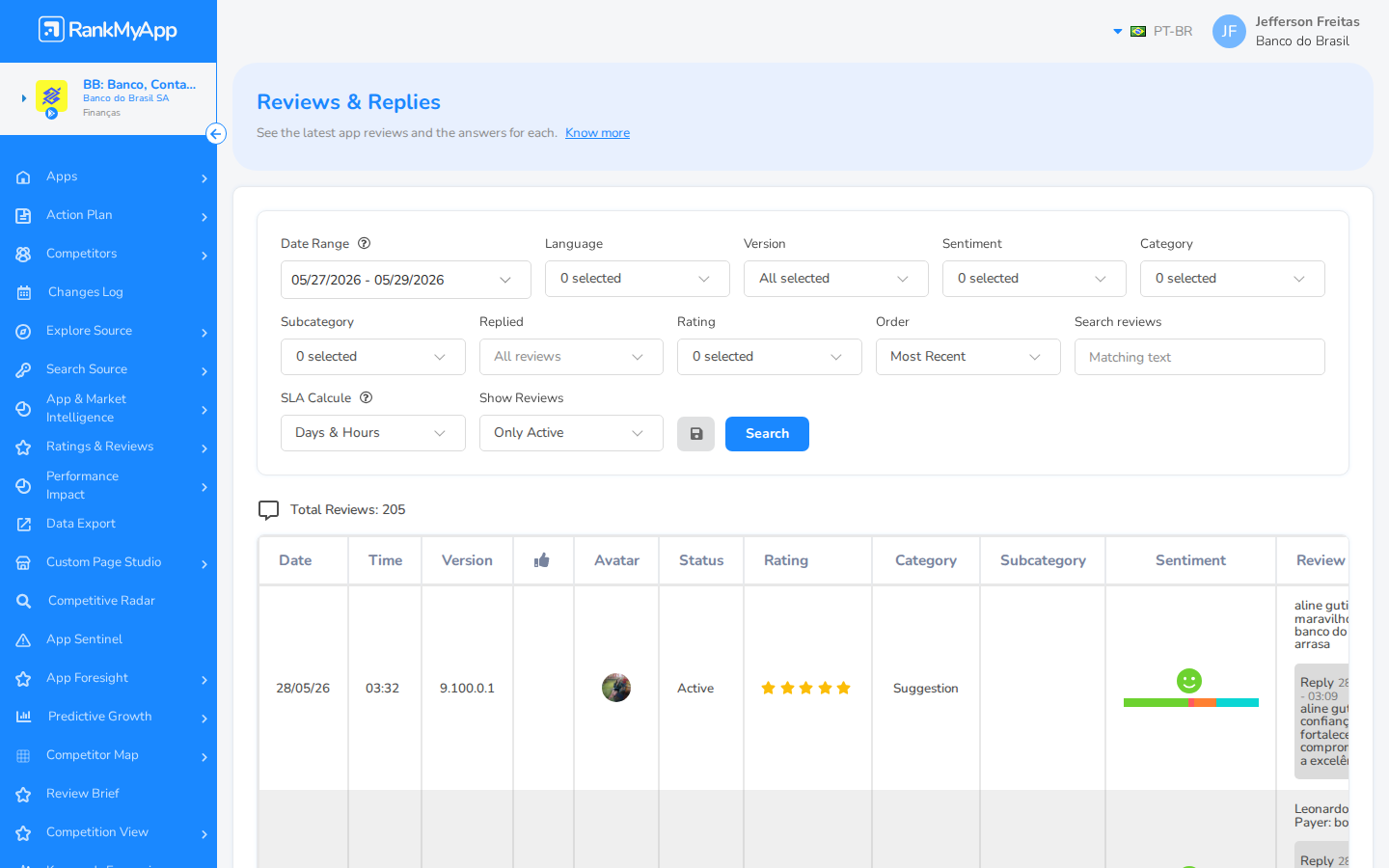The height and width of the screenshot is (868, 1389).
Task: Click the Jefferson Freitas user name
Action: pos(1307,21)
